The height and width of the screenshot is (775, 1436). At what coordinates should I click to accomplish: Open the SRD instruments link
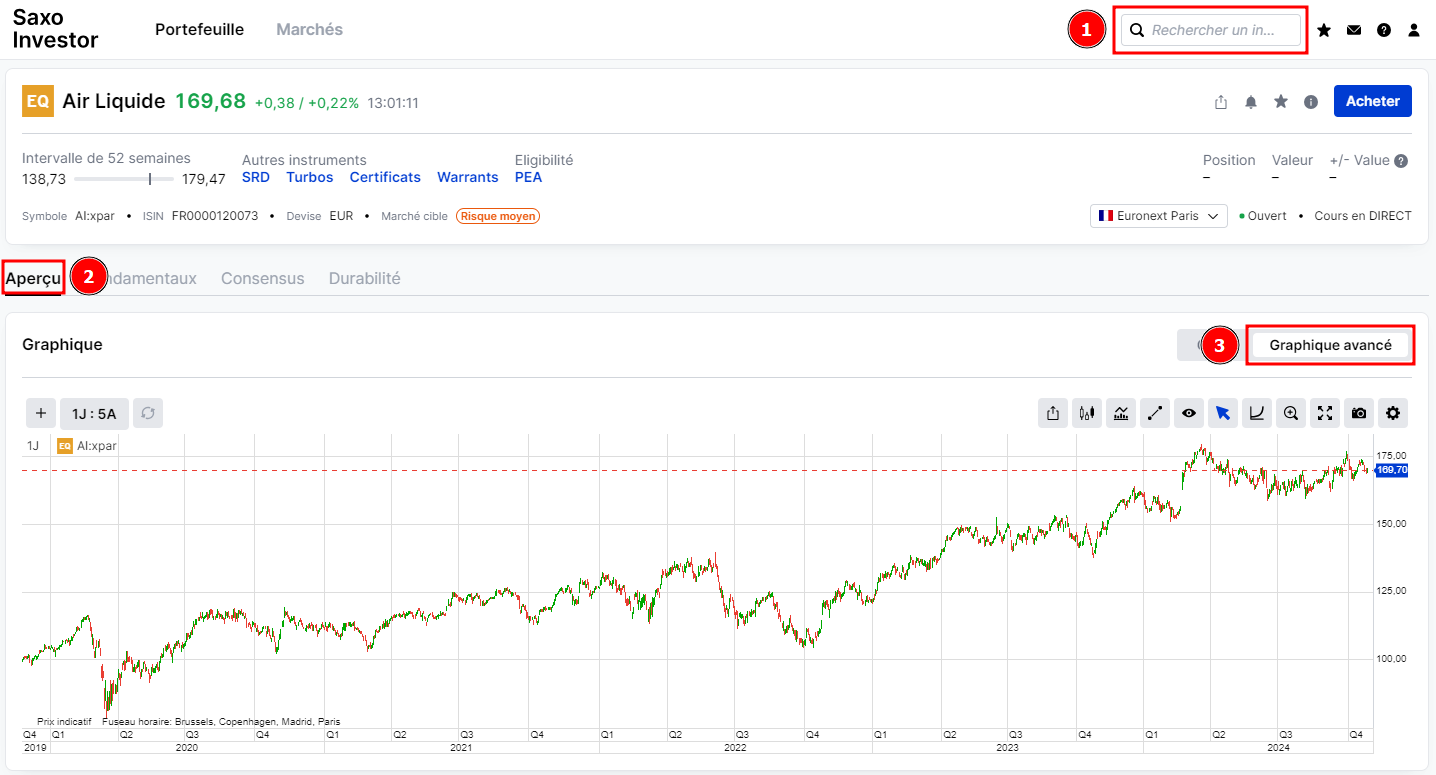point(256,177)
